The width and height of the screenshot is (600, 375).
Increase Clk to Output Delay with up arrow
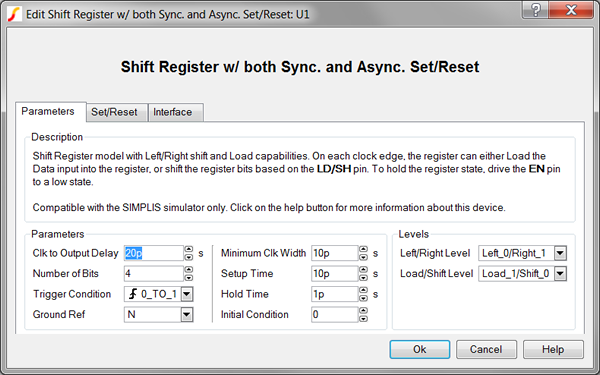pos(189,249)
